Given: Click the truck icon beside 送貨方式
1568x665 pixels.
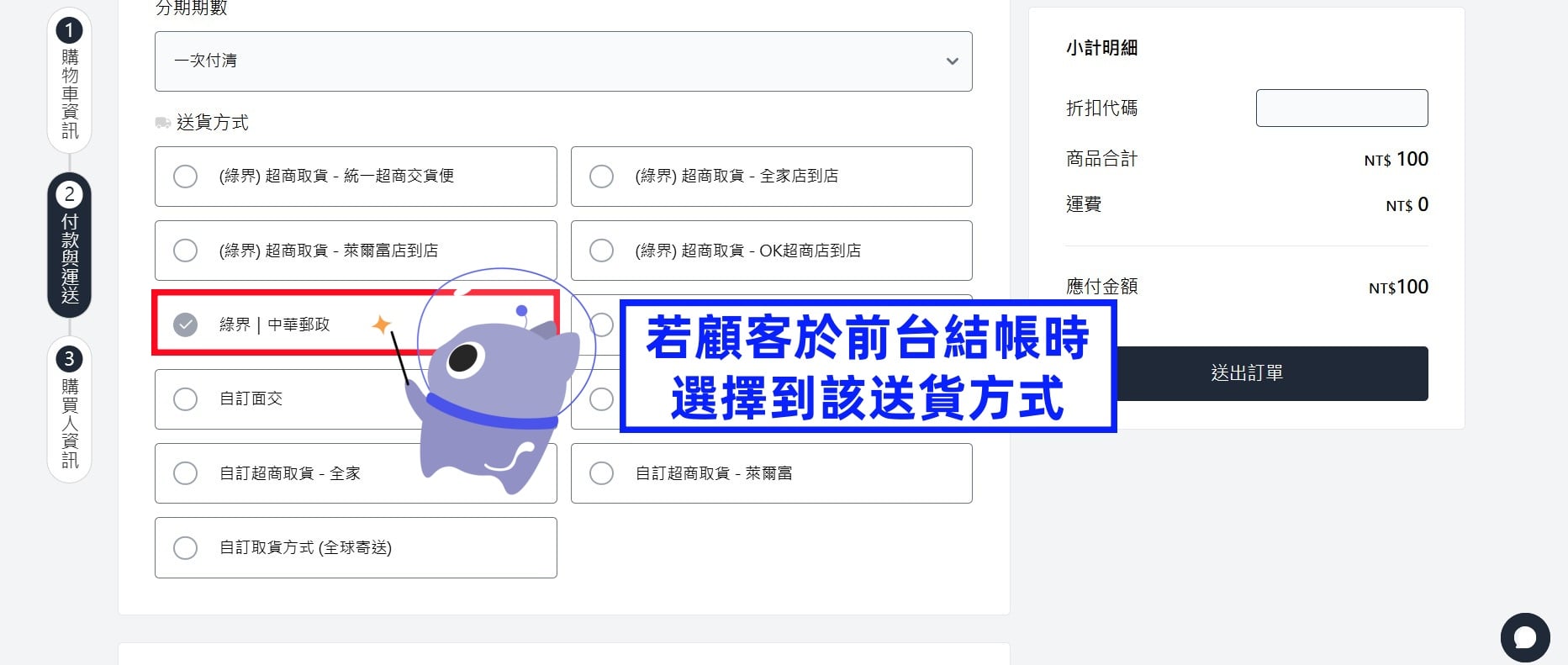Looking at the screenshot, I should pos(163,123).
